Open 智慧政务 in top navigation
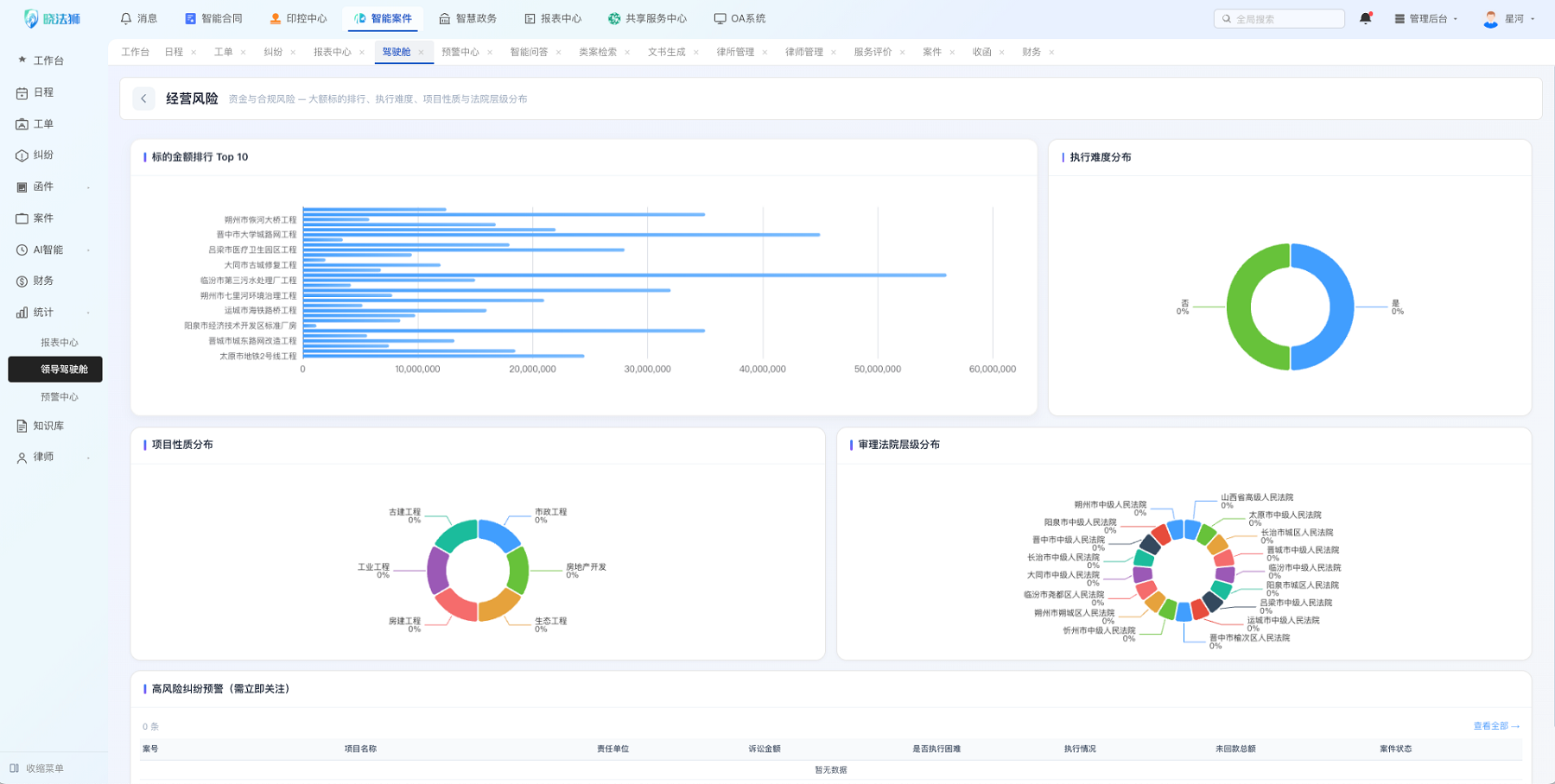This screenshot has height=784, width=1555. coord(467,18)
